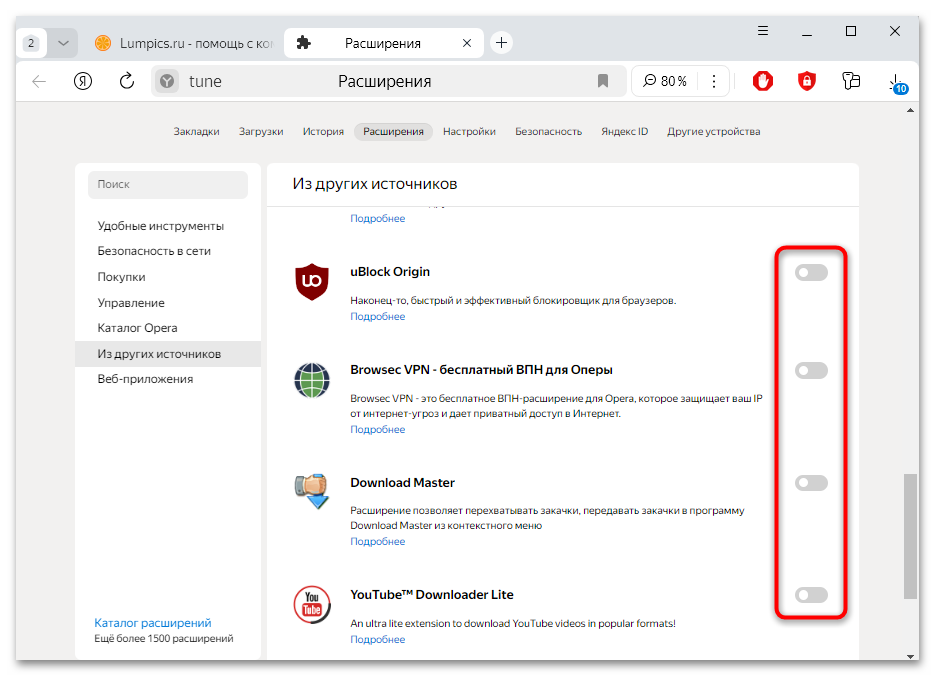Open the Яндекс ID section

pos(624,132)
